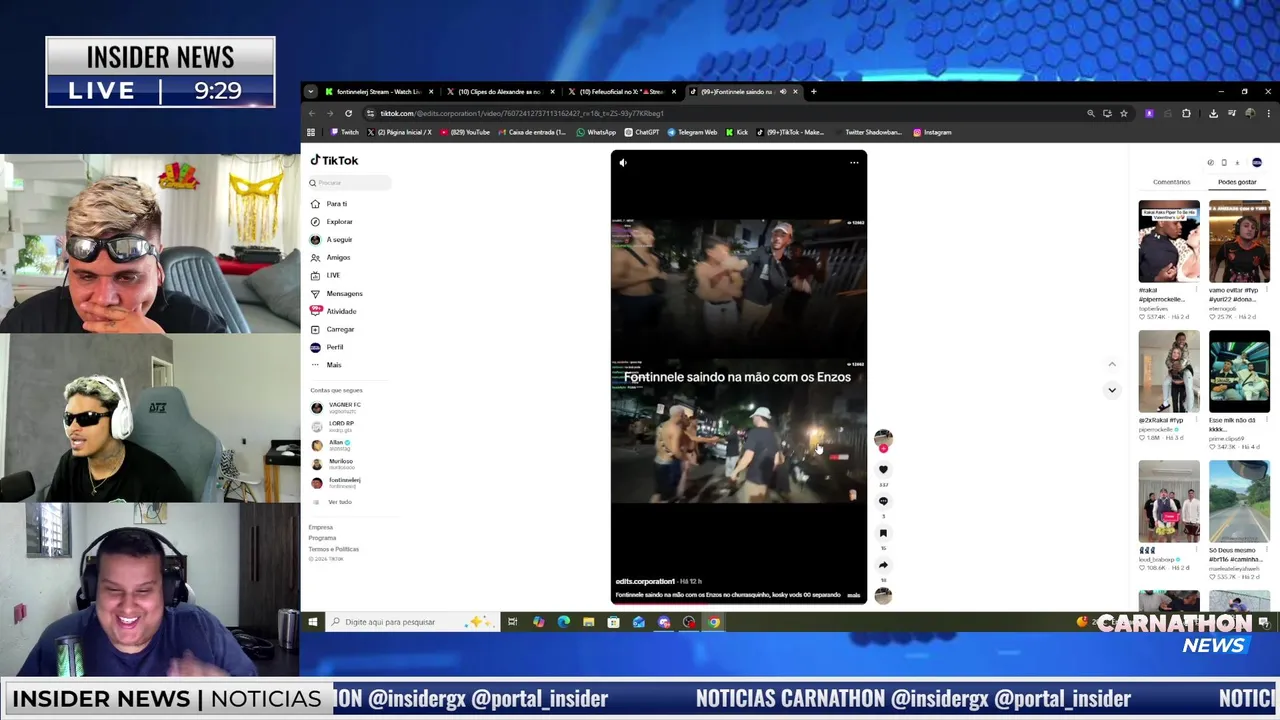Image resolution: width=1280 pixels, height=720 pixels.
Task: Share the video with arrow icon
Action: (x=883, y=565)
